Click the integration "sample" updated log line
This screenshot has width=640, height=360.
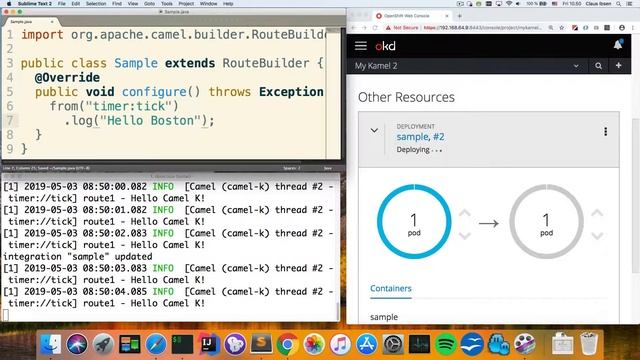(78, 257)
